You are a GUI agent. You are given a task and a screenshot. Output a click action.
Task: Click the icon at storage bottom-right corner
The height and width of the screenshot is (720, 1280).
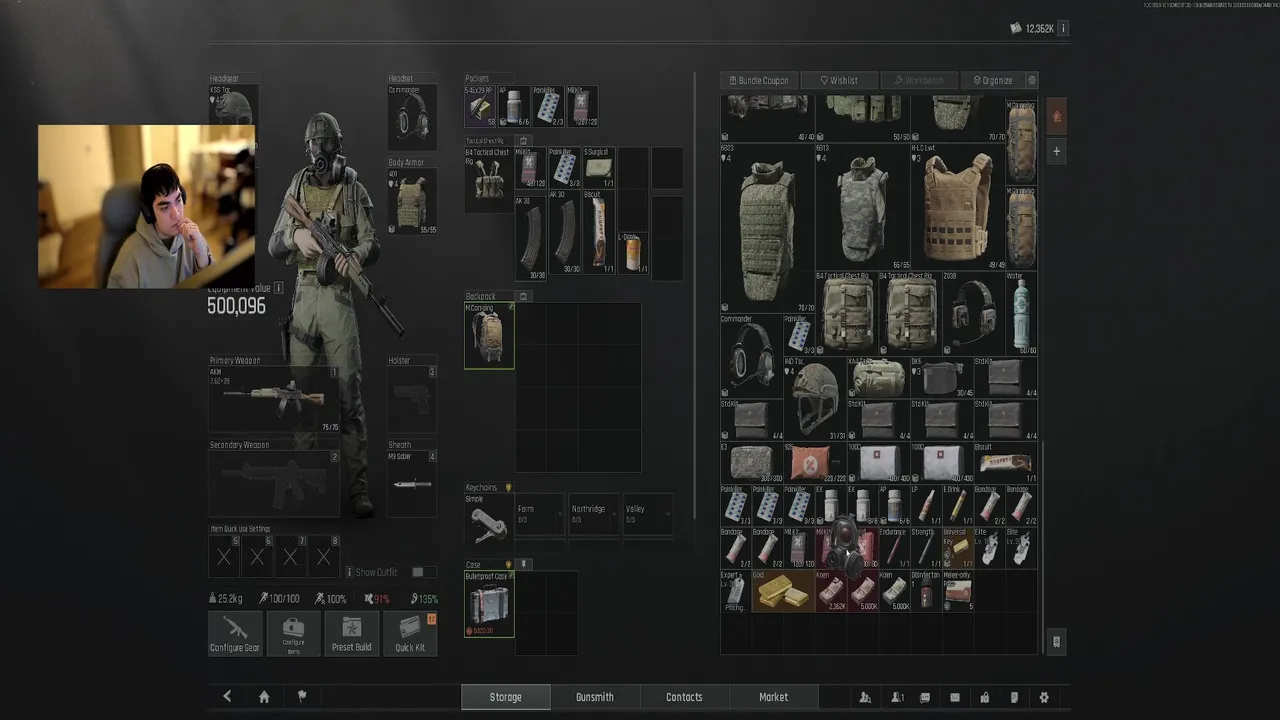tap(1057, 642)
